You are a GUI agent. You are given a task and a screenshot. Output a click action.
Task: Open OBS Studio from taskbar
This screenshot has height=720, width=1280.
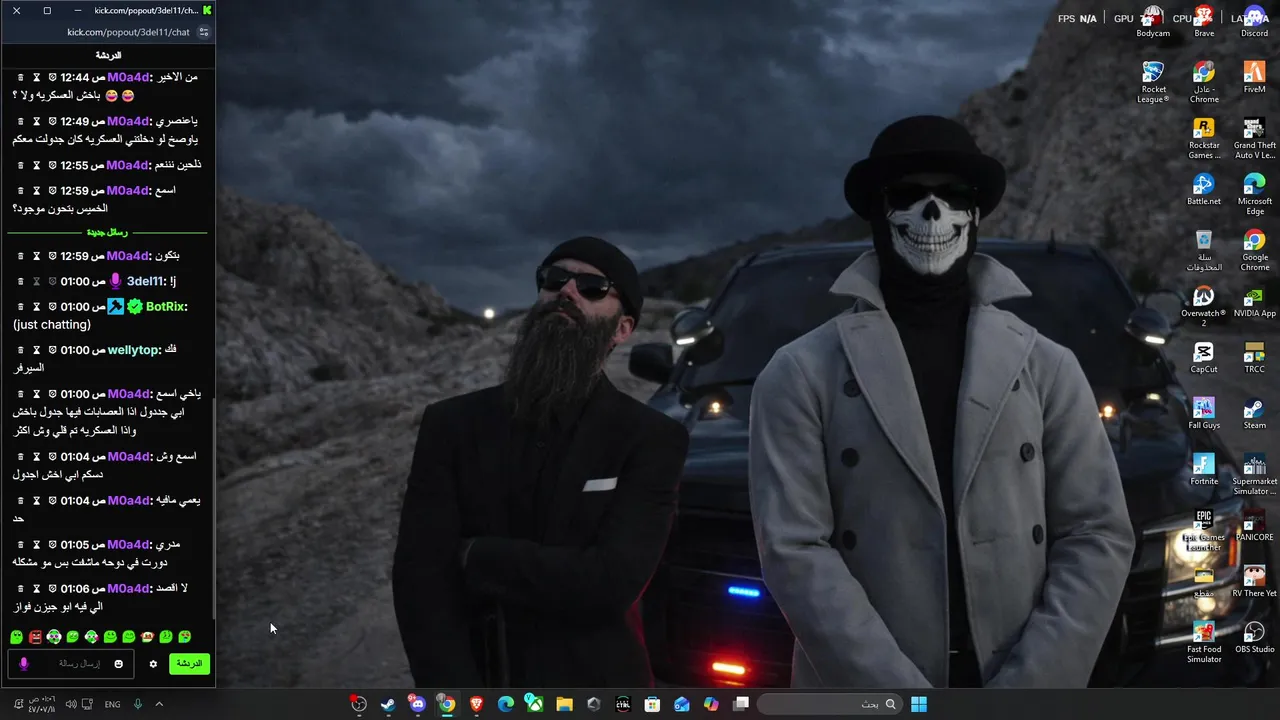click(x=359, y=704)
